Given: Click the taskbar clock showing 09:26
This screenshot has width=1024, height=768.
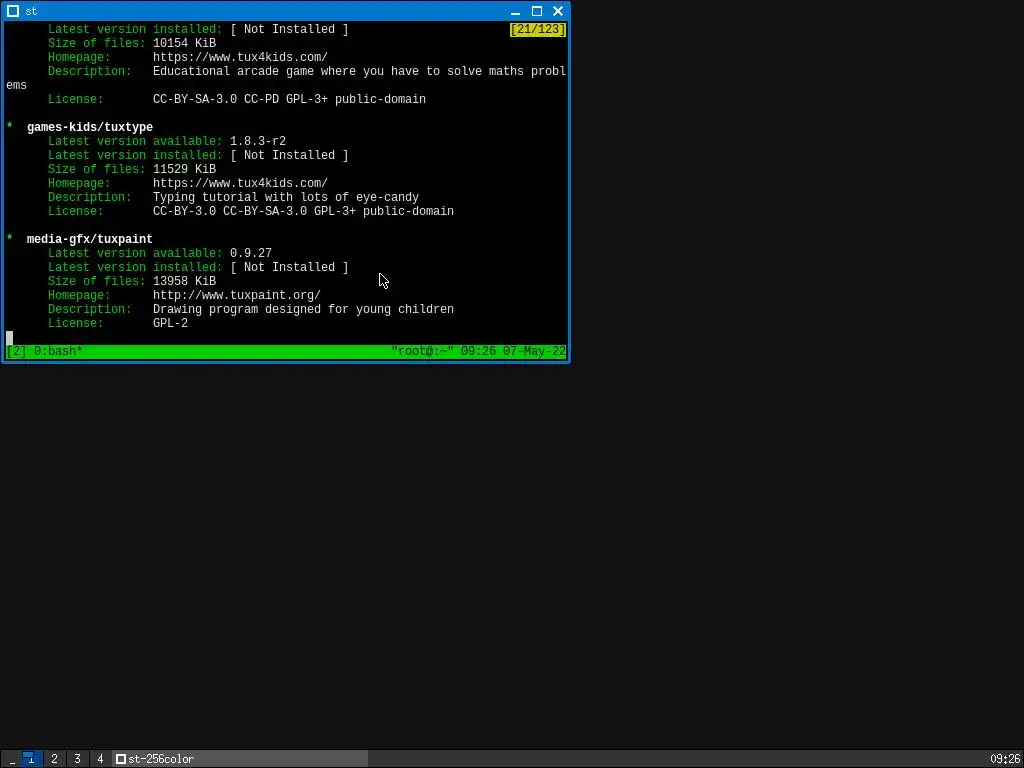Looking at the screenshot, I should point(1004,759).
